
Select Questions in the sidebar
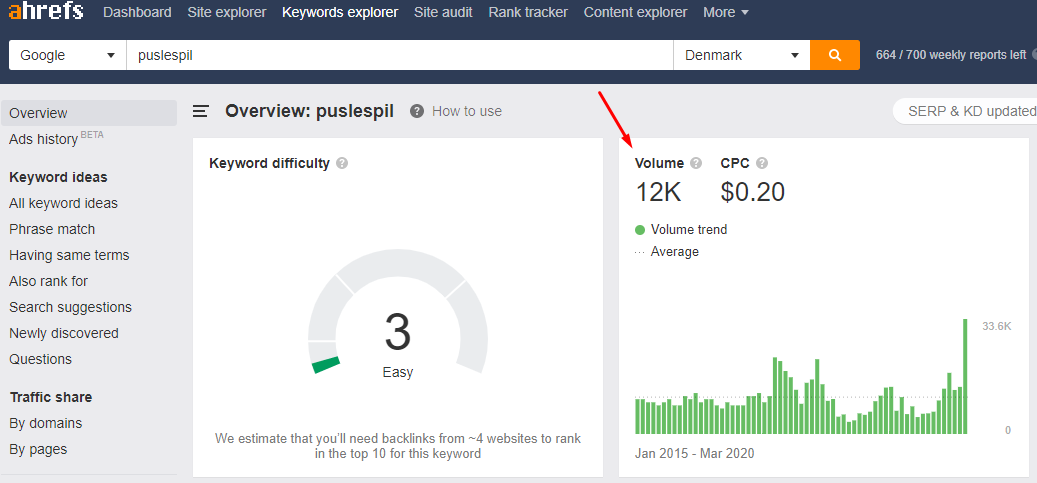40,359
